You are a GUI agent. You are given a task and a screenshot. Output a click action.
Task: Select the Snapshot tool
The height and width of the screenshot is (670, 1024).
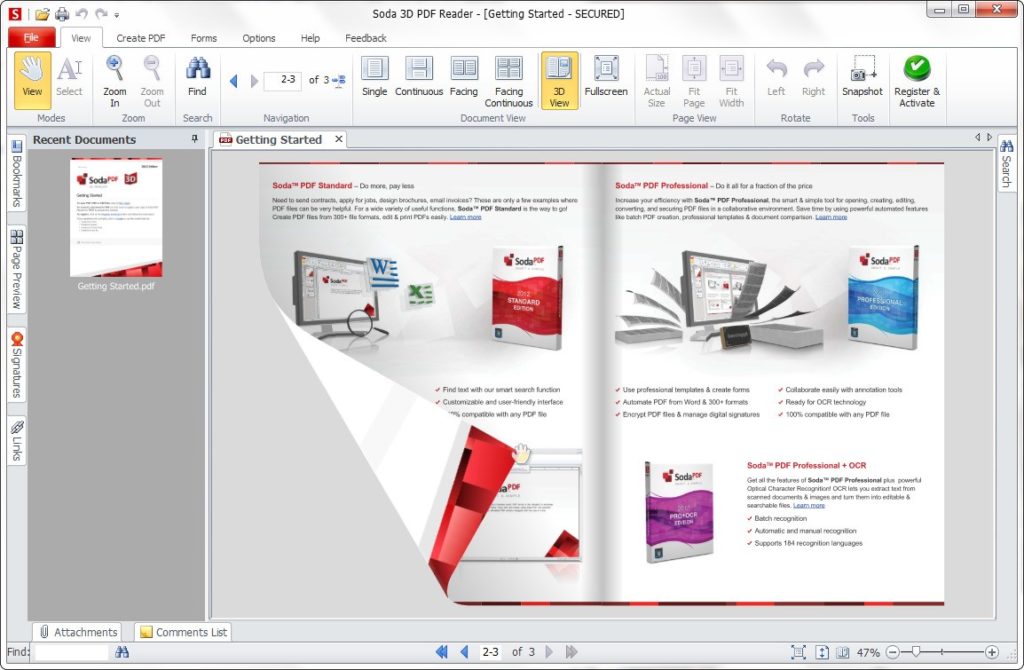861,80
